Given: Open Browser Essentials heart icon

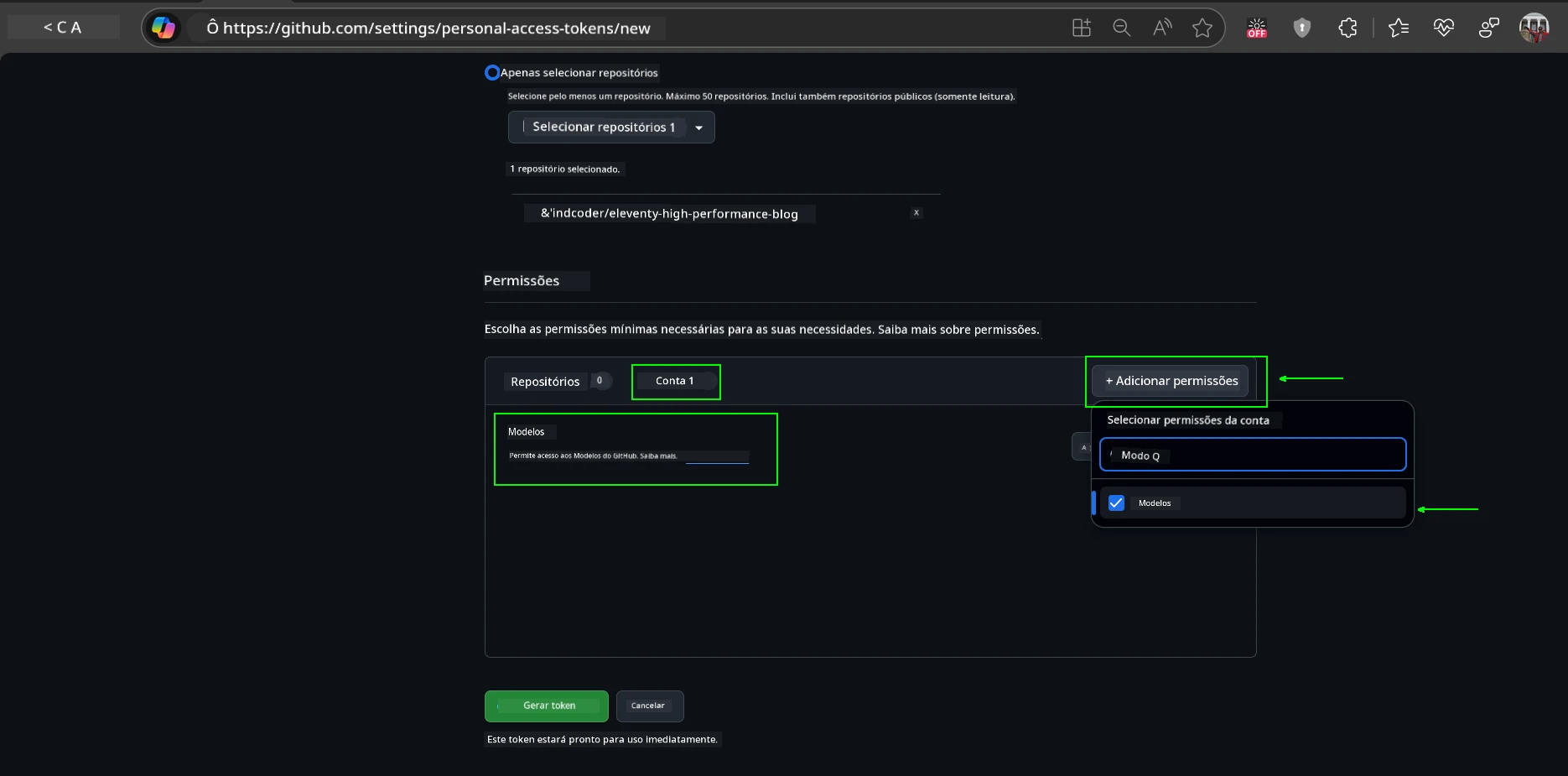Looking at the screenshot, I should [x=1444, y=28].
